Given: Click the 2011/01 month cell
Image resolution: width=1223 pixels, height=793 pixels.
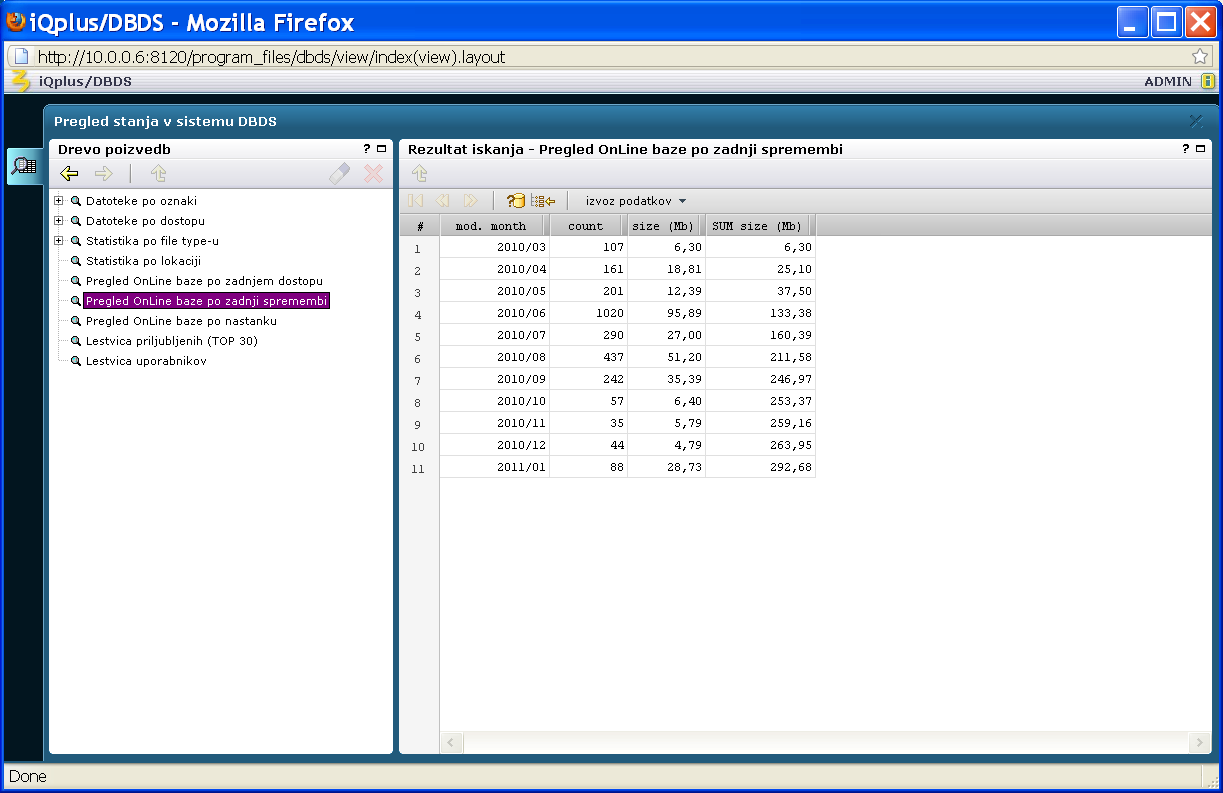Looking at the screenshot, I should click(494, 467).
